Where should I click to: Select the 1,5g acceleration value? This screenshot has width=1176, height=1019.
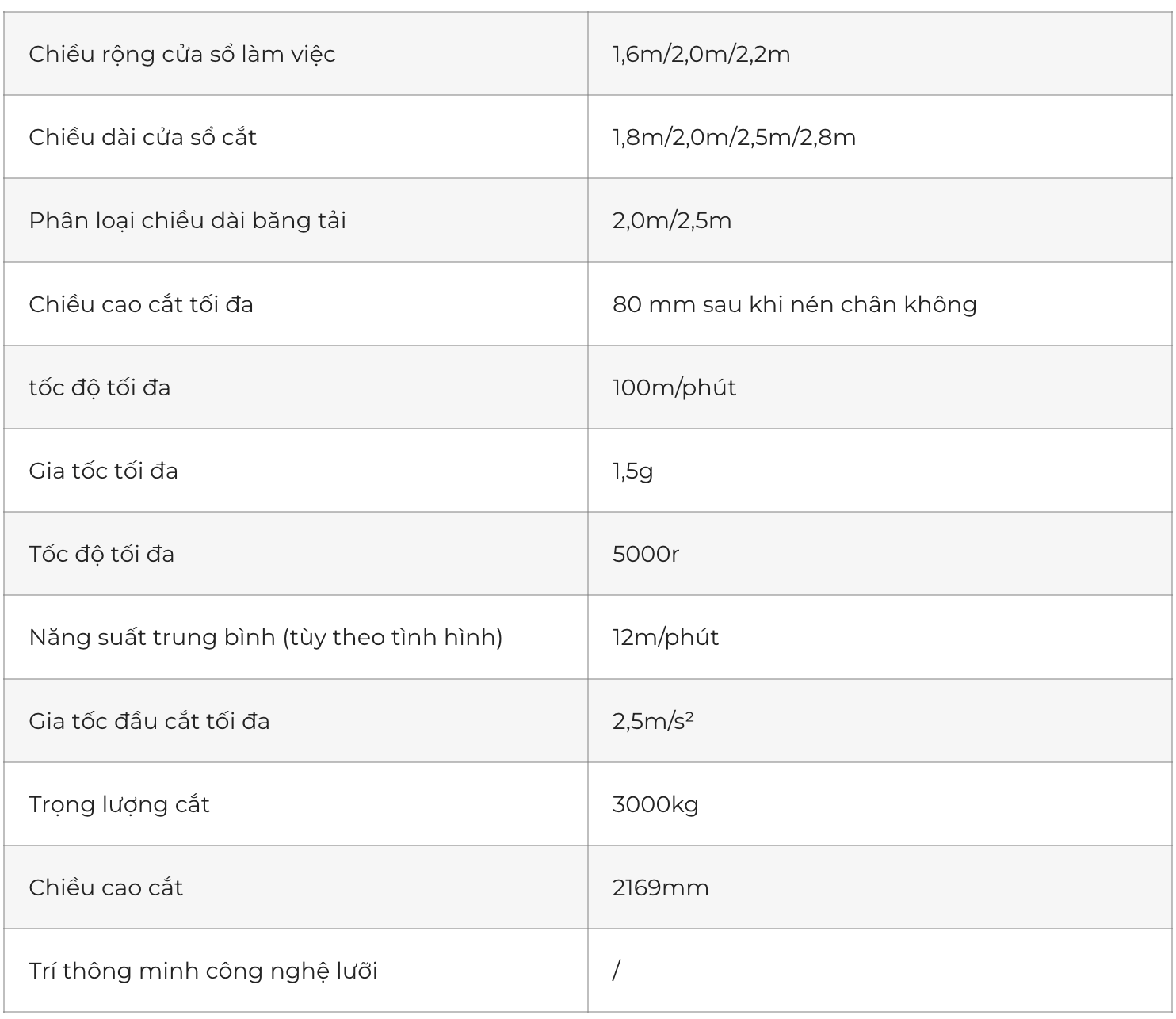[x=633, y=471]
